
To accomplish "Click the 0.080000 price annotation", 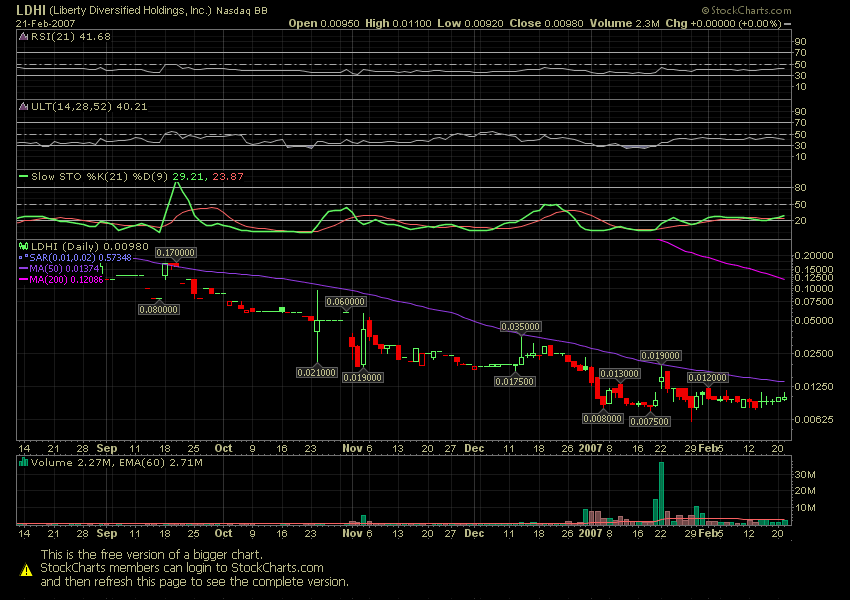I will tap(159, 309).
